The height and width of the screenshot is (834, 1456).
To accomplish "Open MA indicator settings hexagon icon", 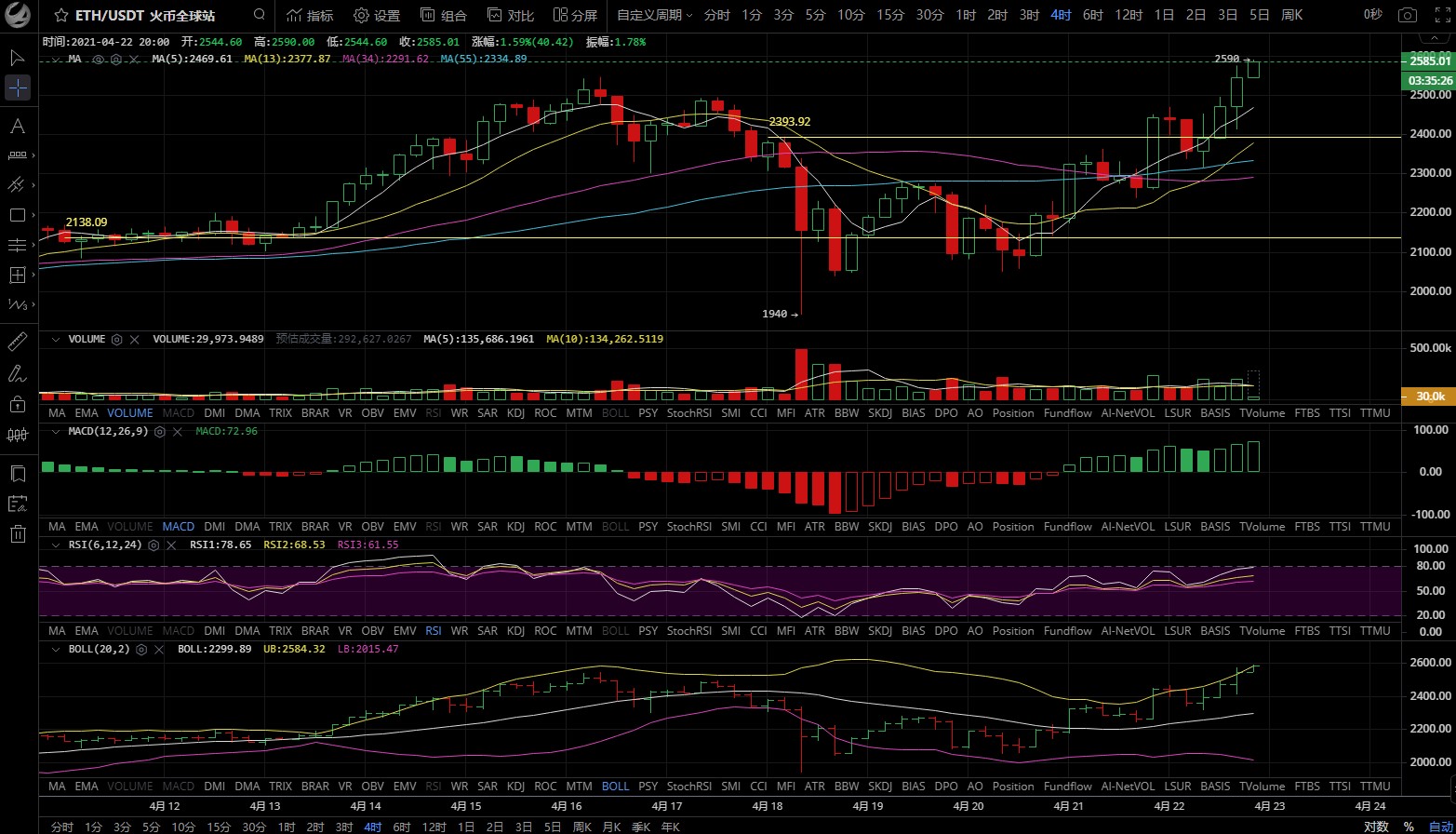I will point(116,59).
